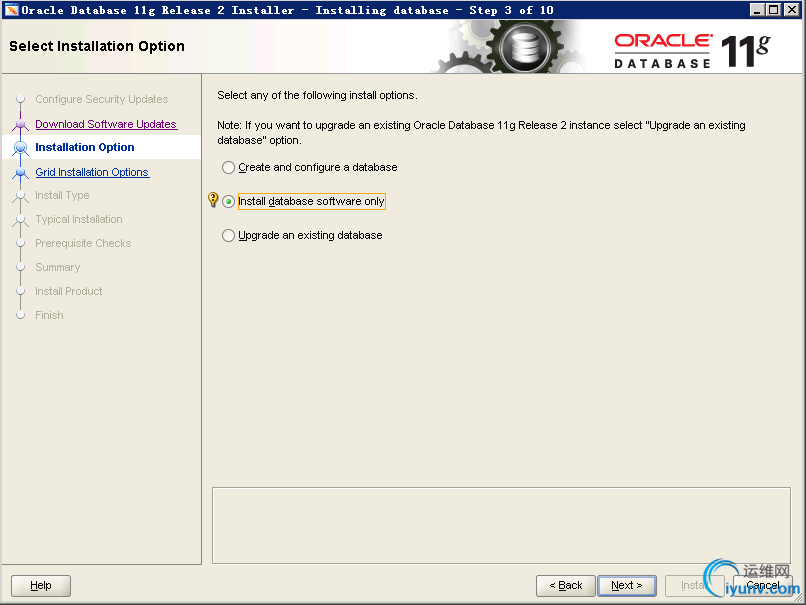Screen dimensions: 806x605
Task: Click the 'Install Product' step text
Action: [x=69, y=291]
